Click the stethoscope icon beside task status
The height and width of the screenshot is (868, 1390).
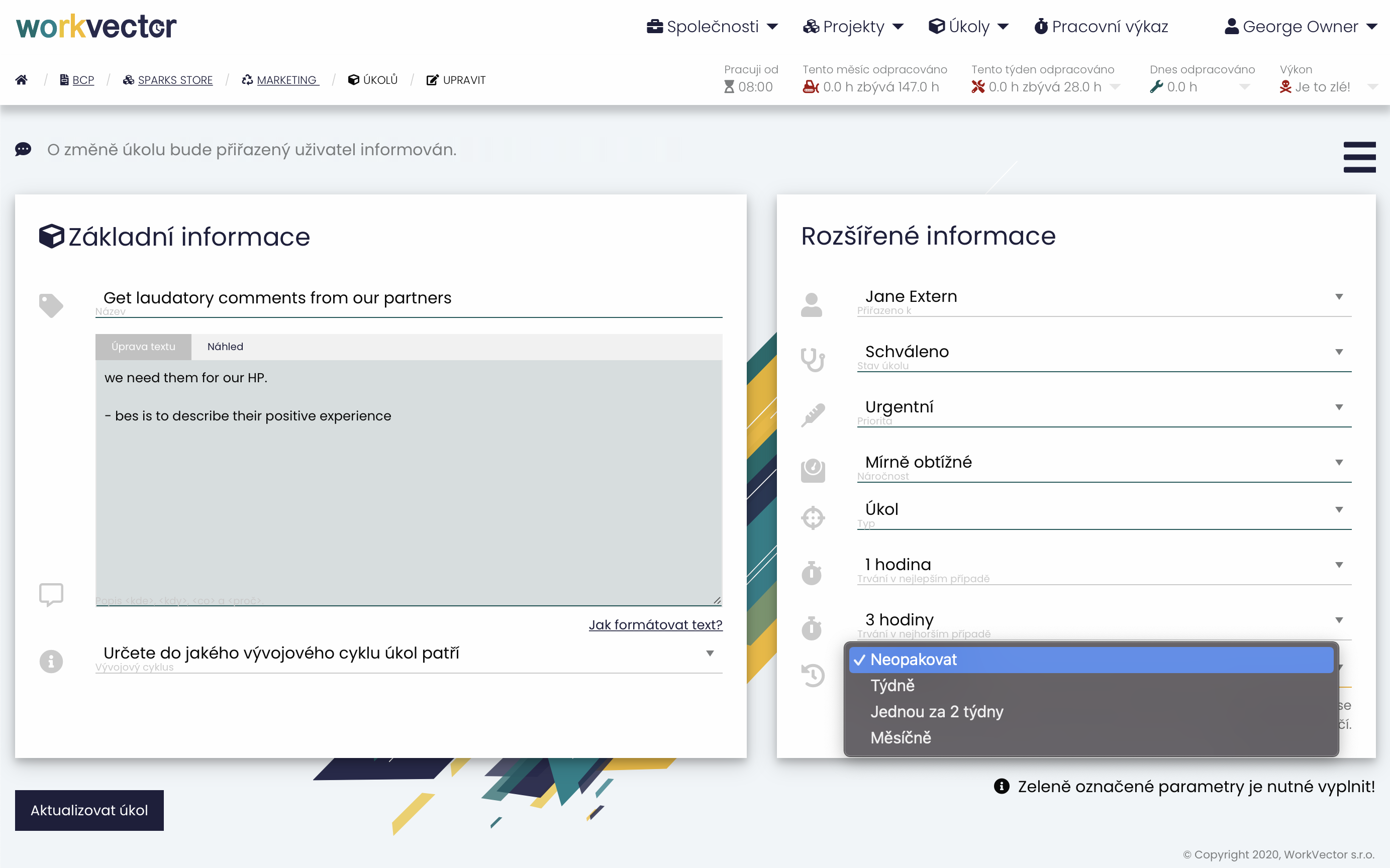(813, 360)
